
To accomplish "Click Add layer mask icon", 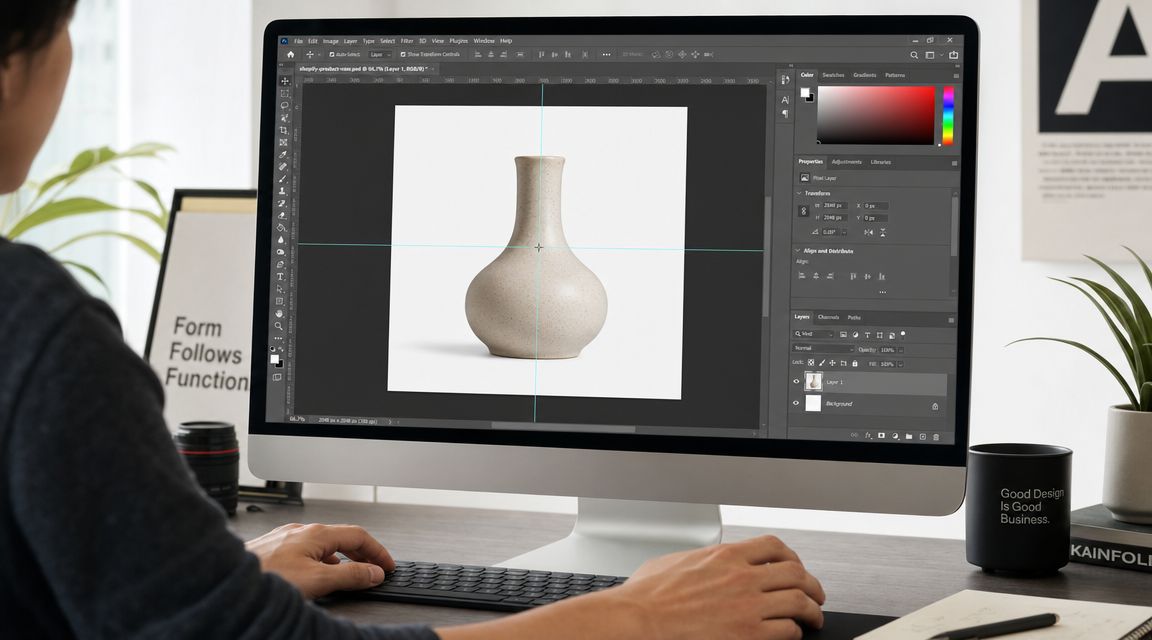I will 882,436.
